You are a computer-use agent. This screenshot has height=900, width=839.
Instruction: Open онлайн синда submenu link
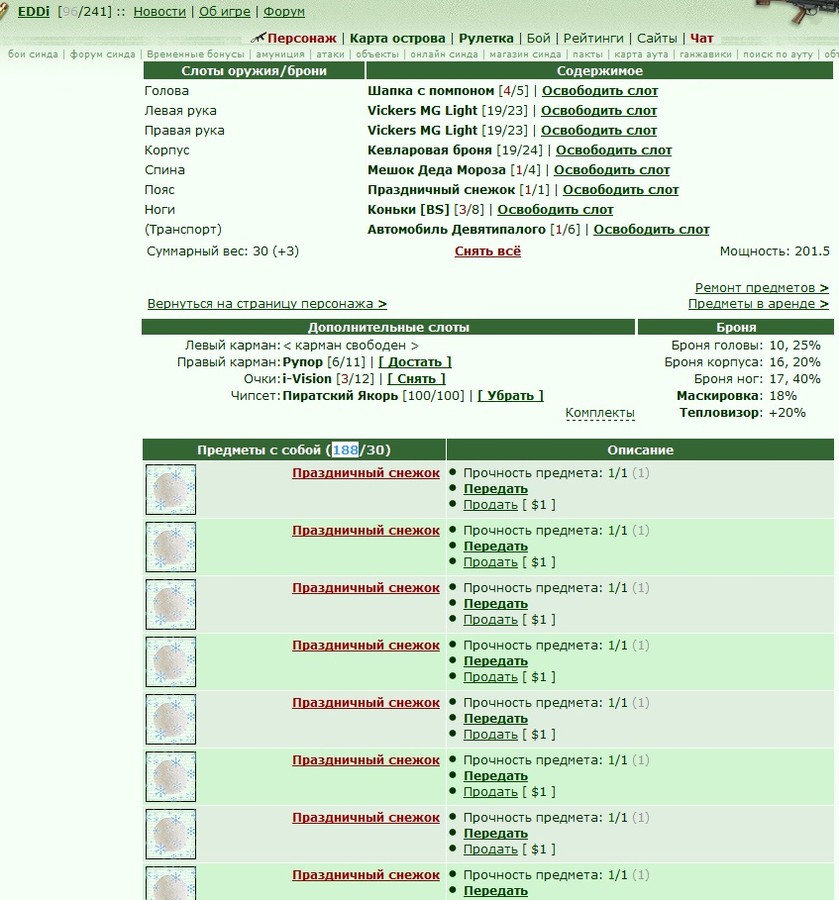pos(444,54)
